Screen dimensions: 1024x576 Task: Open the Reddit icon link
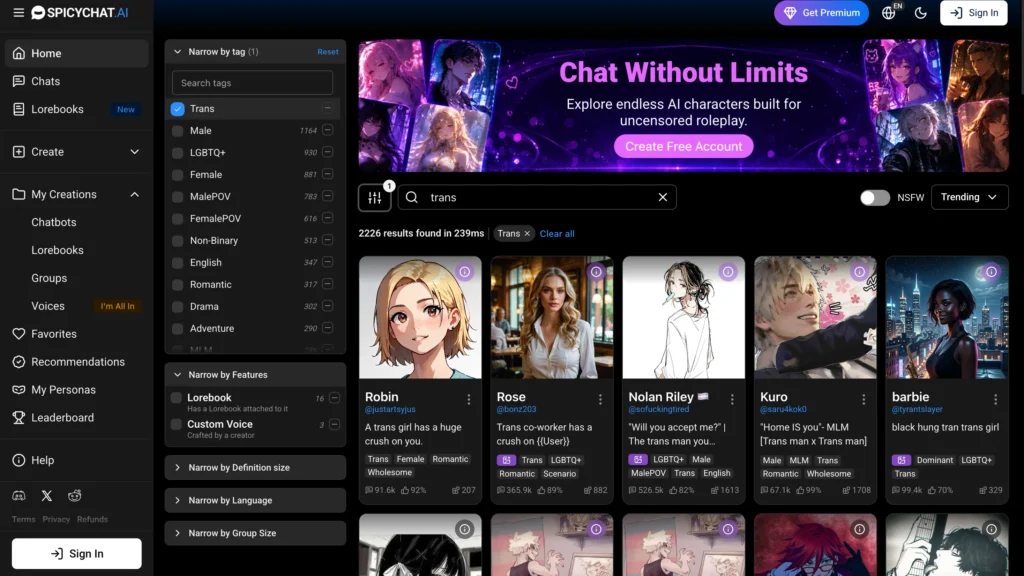(x=74, y=496)
